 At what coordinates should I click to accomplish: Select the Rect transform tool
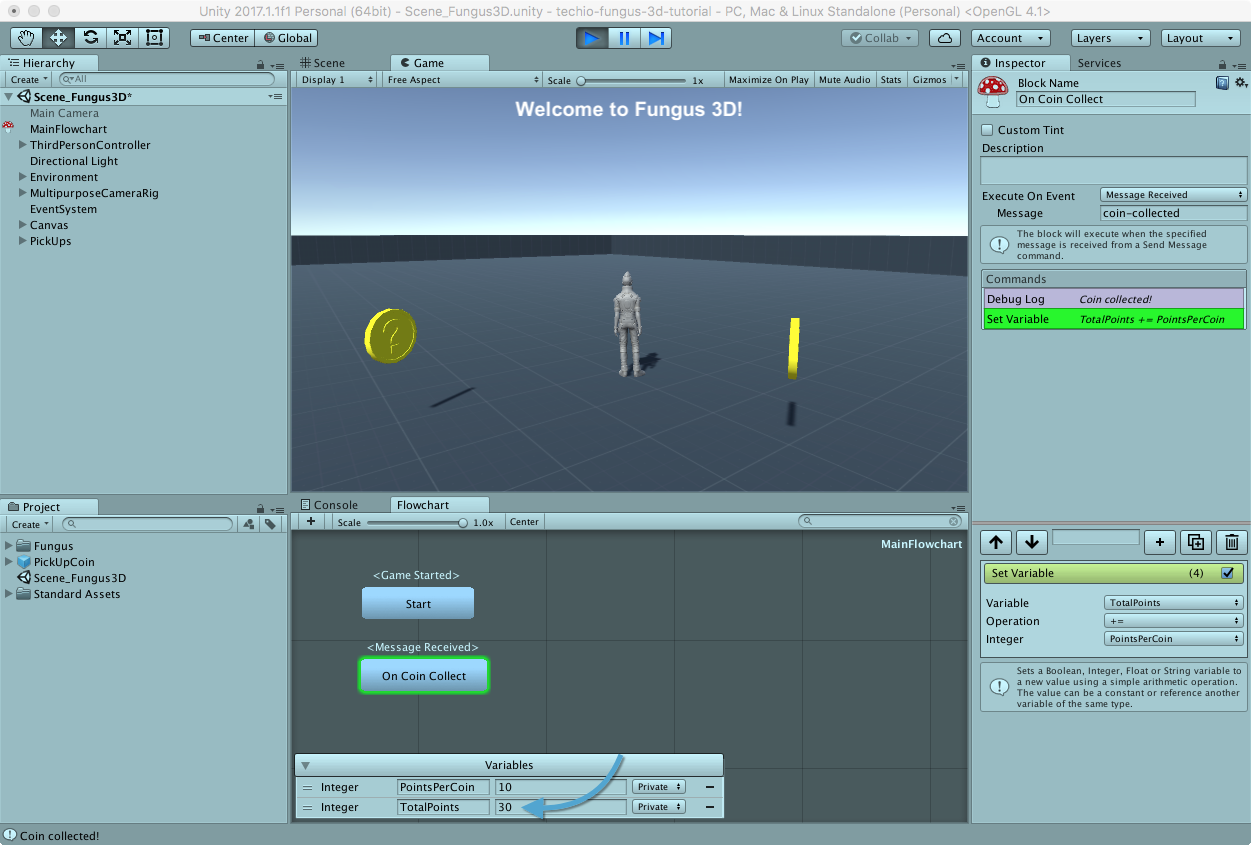click(x=154, y=38)
